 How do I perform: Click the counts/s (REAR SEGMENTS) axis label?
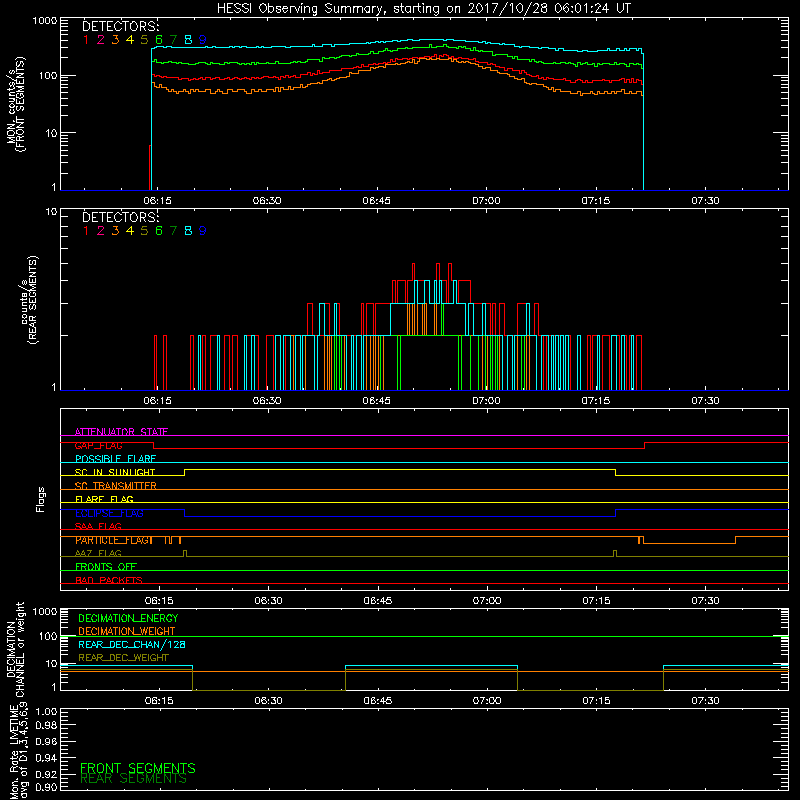(x=29, y=299)
